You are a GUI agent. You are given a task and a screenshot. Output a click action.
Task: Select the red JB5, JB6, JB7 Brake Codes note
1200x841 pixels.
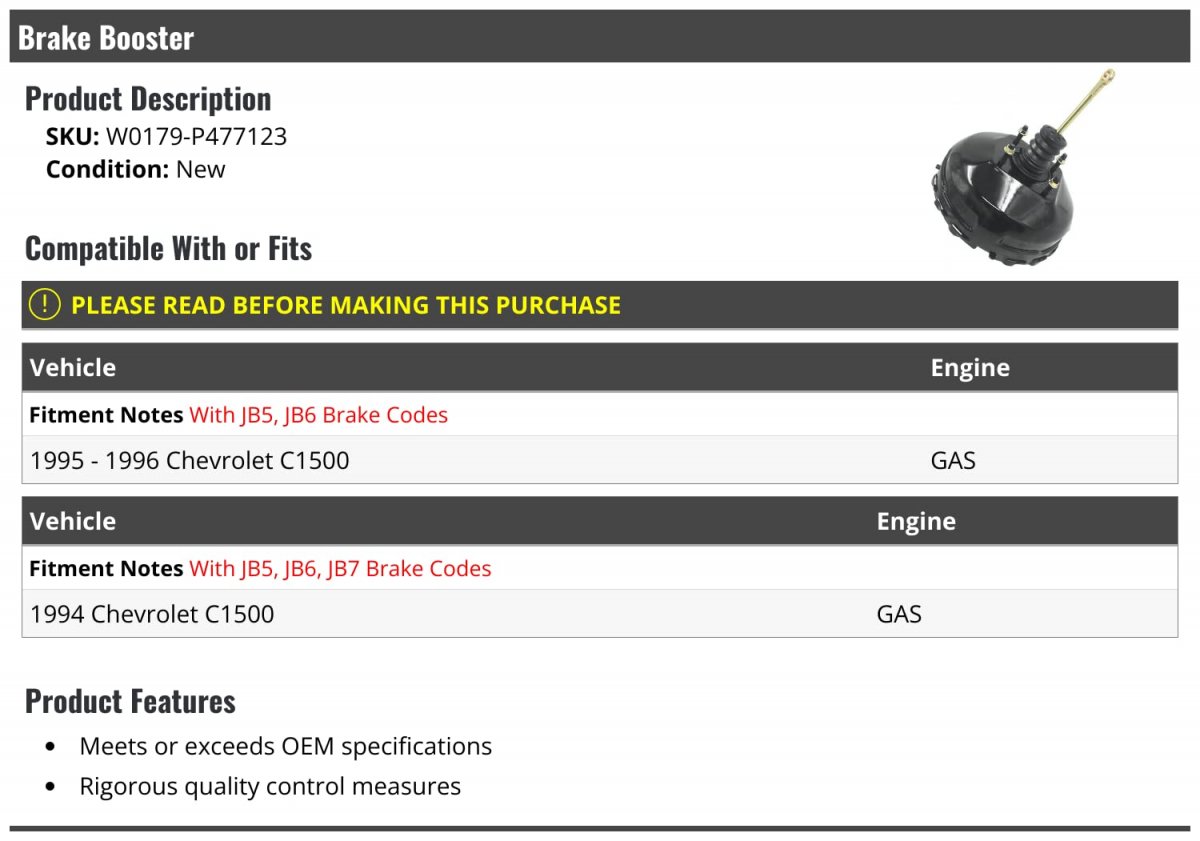(340, 568)
